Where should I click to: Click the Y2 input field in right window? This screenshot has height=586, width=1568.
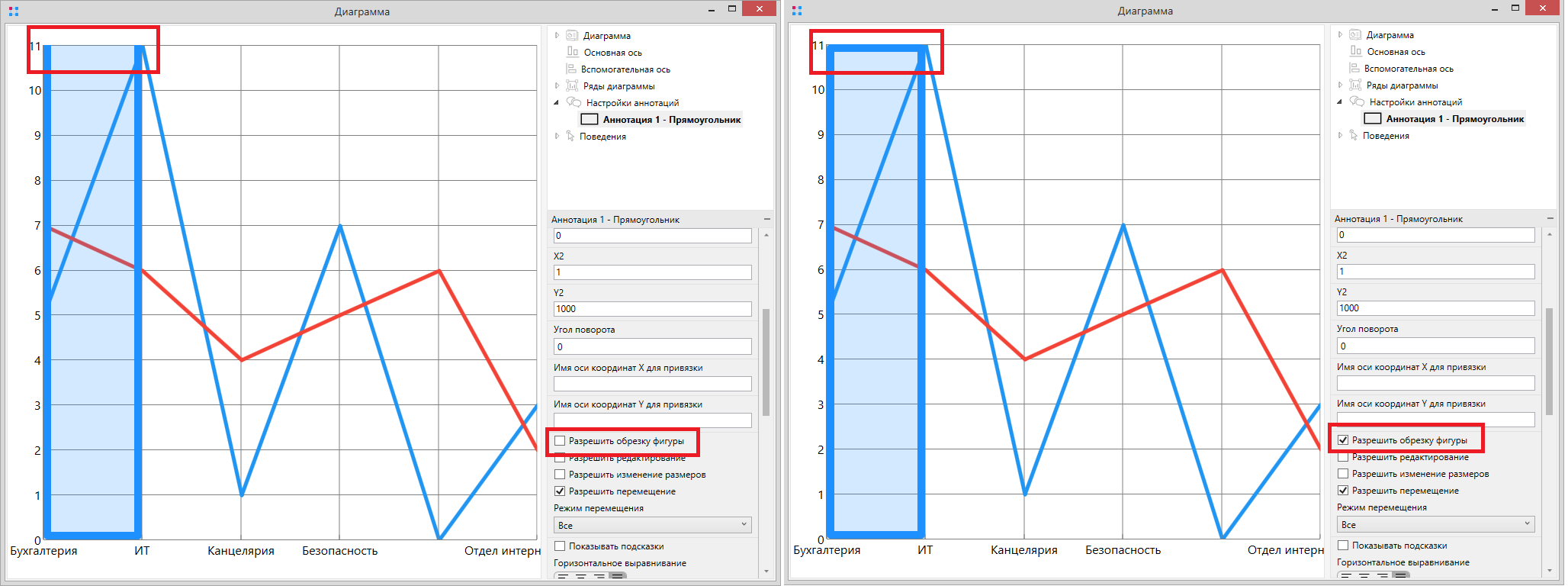1435,308
